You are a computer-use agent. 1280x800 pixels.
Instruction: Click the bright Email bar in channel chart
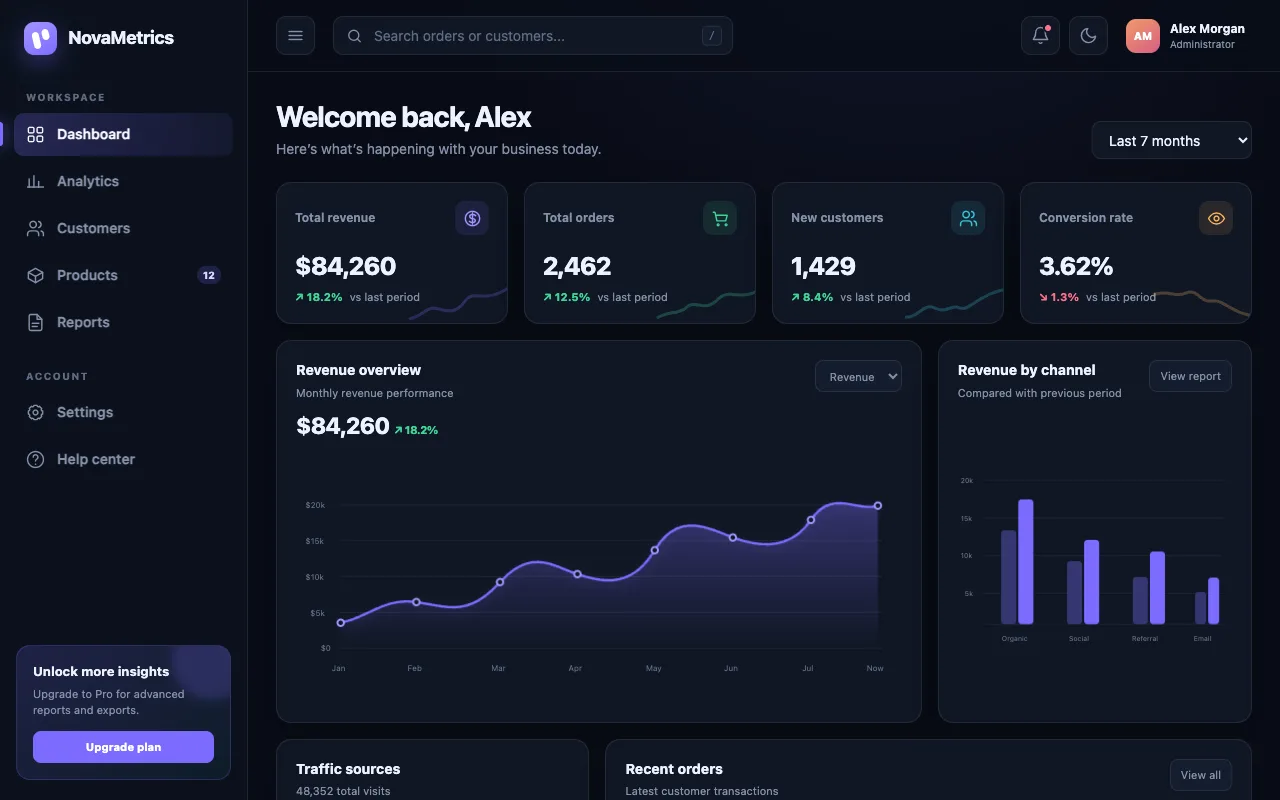point(1213,601)
